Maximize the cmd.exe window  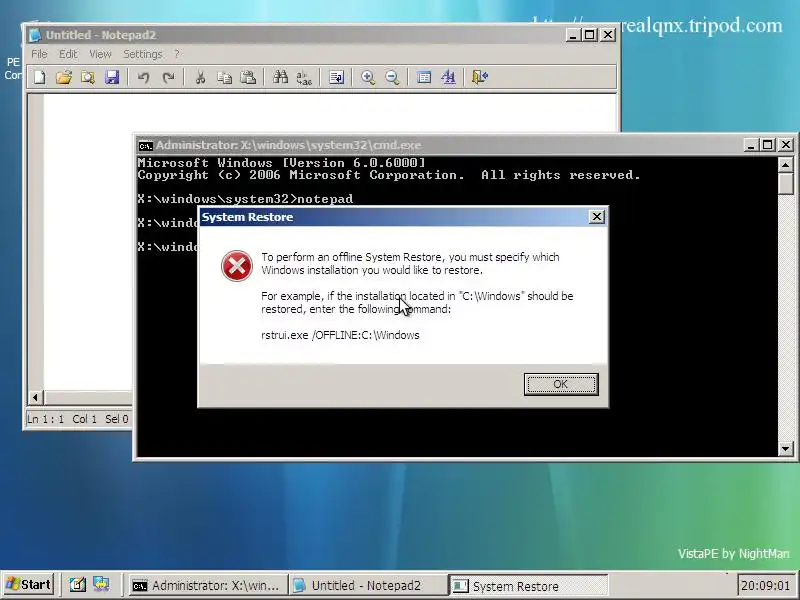point(767,145)
